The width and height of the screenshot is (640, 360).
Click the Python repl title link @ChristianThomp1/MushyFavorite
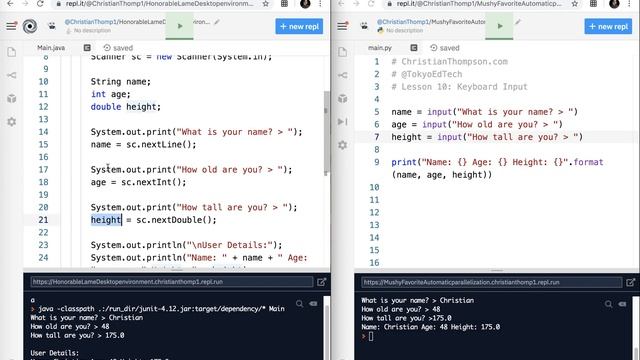(x=431, y=22)
